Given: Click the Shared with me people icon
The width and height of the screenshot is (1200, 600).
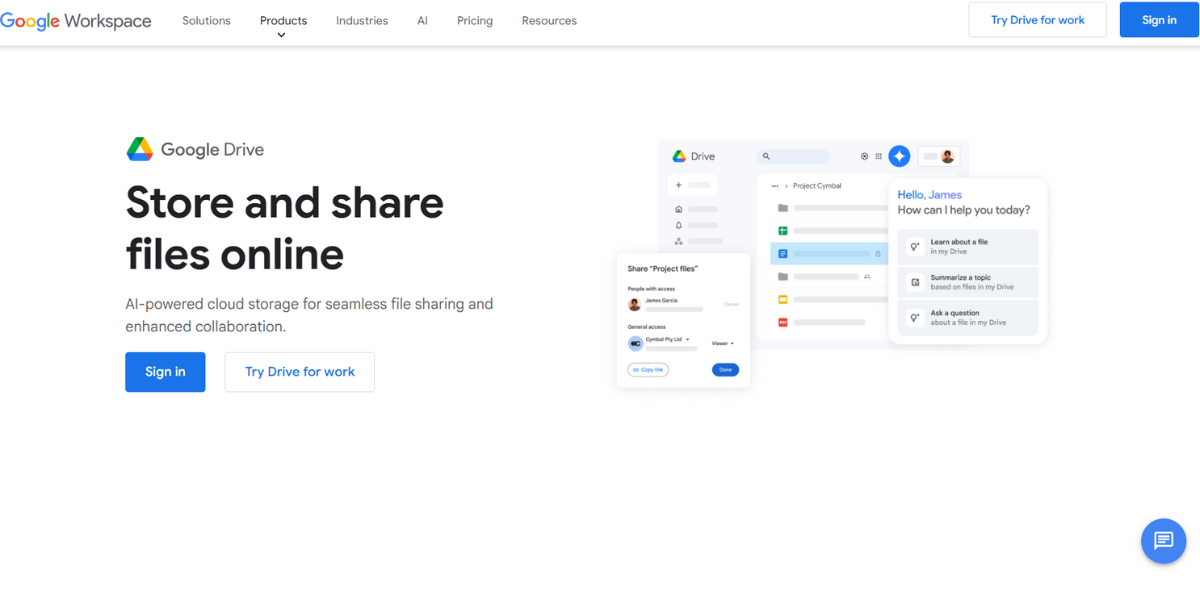Looking at the screenshot, I should pyautogui.click(x=679, y=242).
